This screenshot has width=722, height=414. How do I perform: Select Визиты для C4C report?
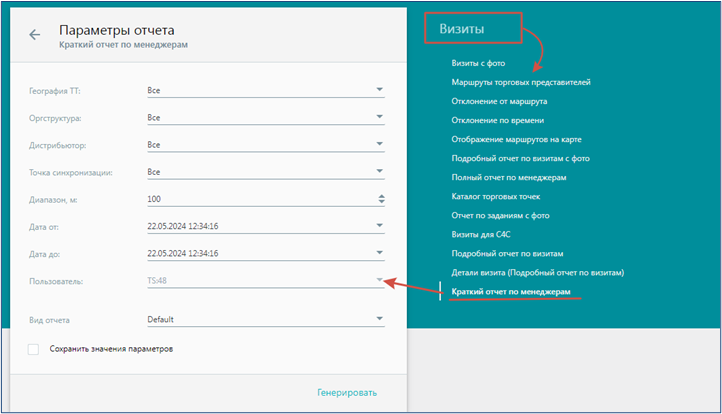pyautogui.click(x=481, y=234)
